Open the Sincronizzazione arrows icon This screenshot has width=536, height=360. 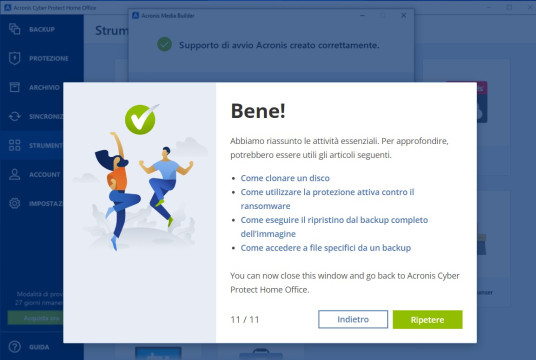[x=14, y=116]
